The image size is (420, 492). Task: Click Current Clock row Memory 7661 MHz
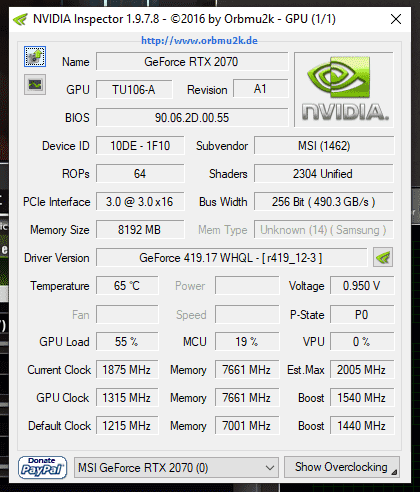[x=247, y=370]
